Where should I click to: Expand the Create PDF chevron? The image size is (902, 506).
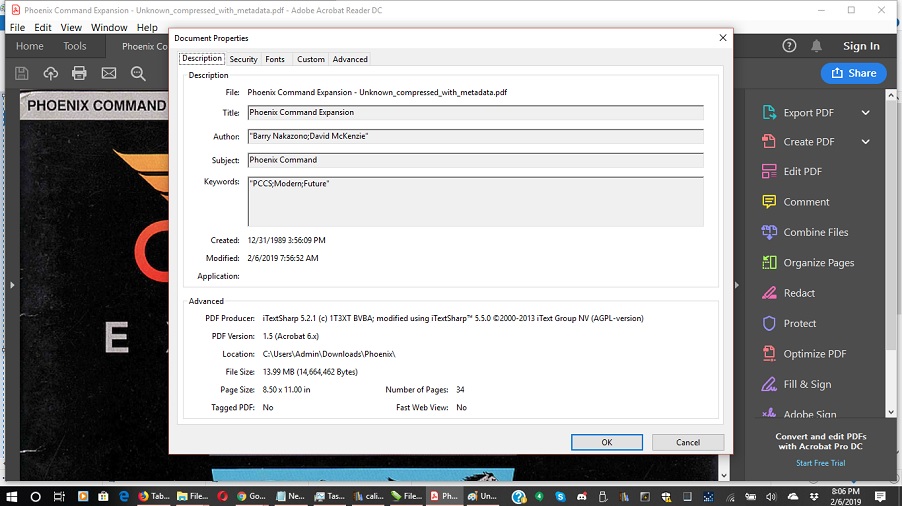click(866, 141)
